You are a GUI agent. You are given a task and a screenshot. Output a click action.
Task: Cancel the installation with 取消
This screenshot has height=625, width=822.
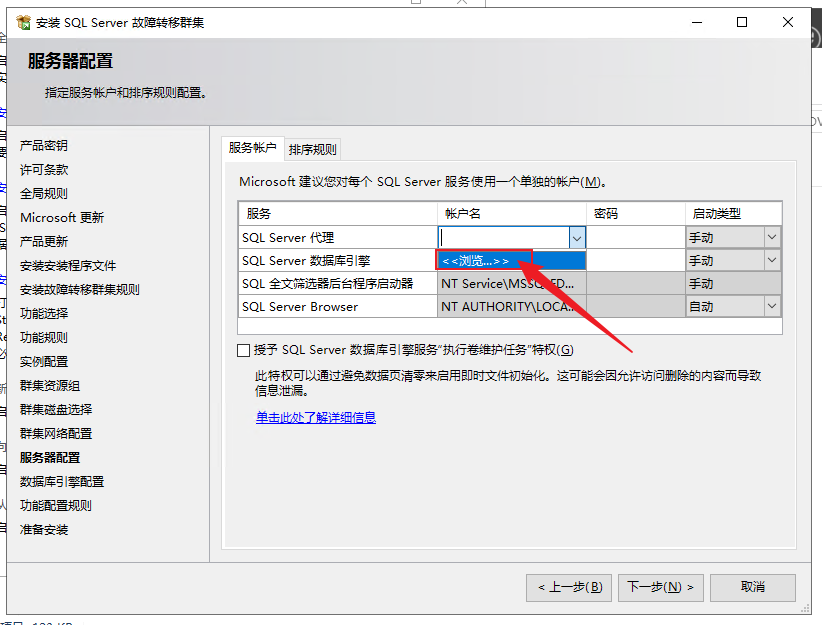tap(753, 587)
